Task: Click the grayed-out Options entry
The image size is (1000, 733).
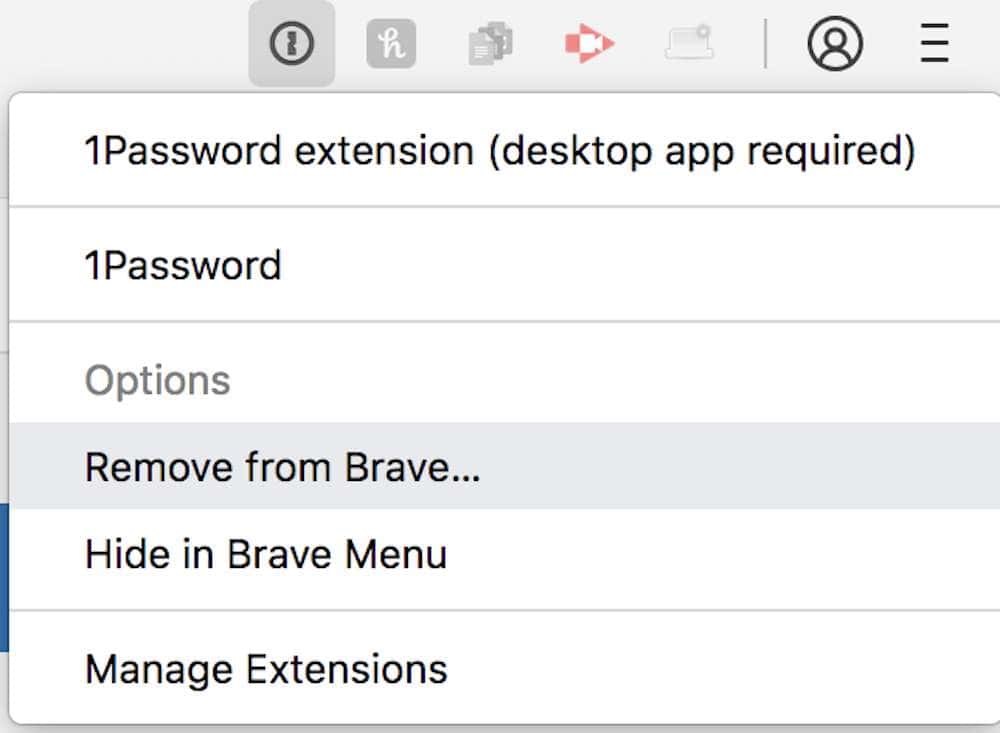Action: click(x=158, y=380)
